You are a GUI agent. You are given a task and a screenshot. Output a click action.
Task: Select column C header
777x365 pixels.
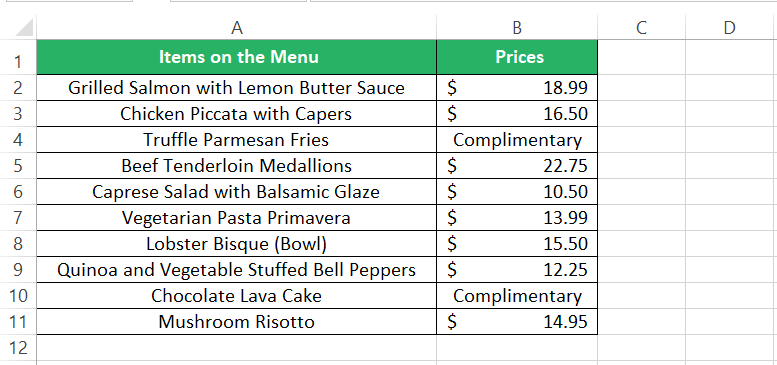641,27
